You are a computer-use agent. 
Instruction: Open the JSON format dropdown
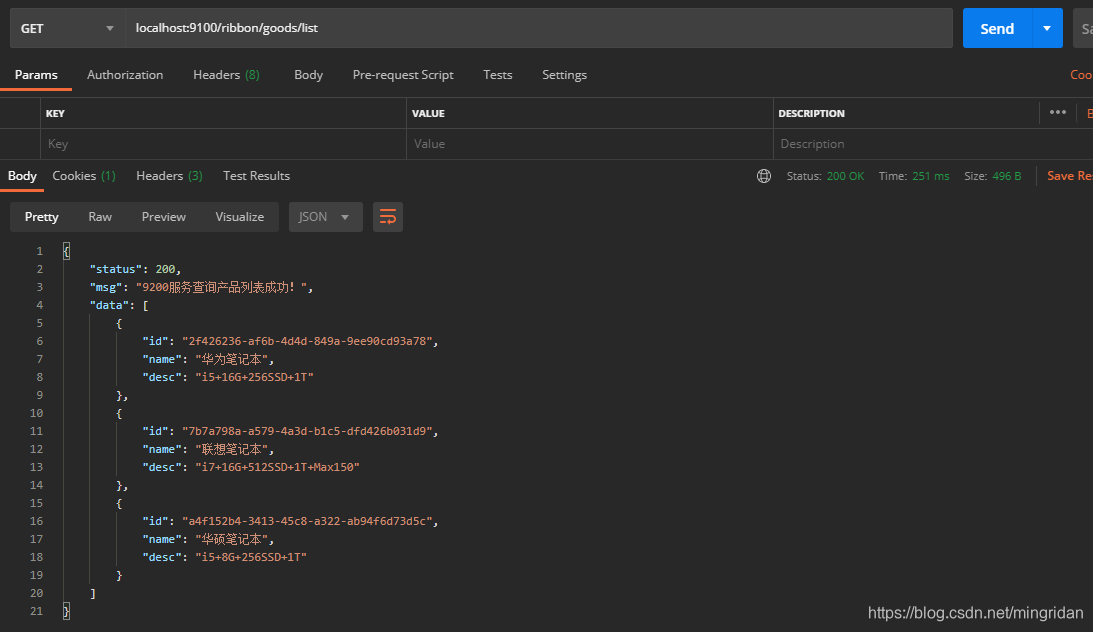click(x=326, y=217)
